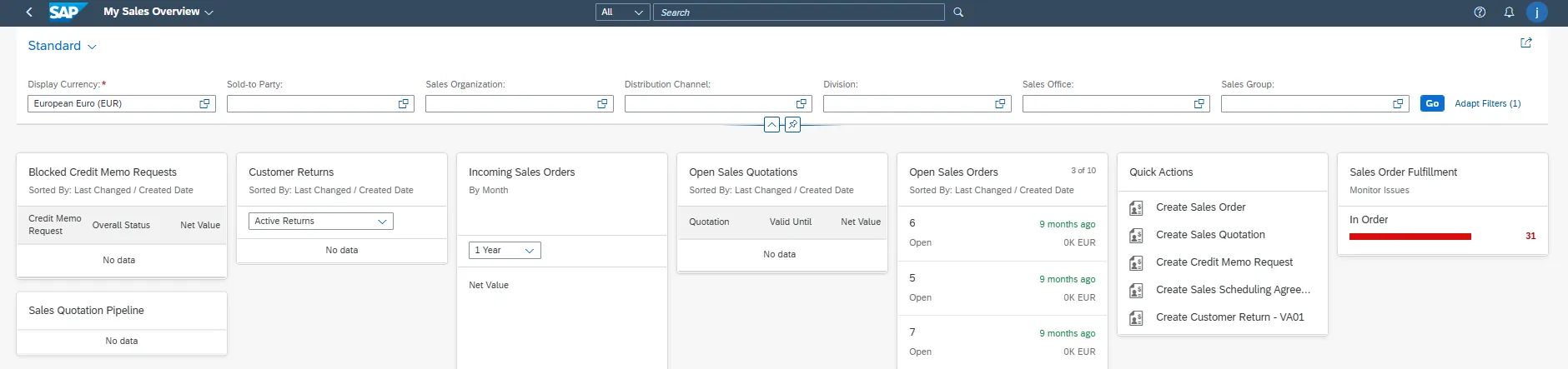The image size is (1568, 369).
Task: Click the Adapt Filters (1) link
Action: coord(1487,104)
